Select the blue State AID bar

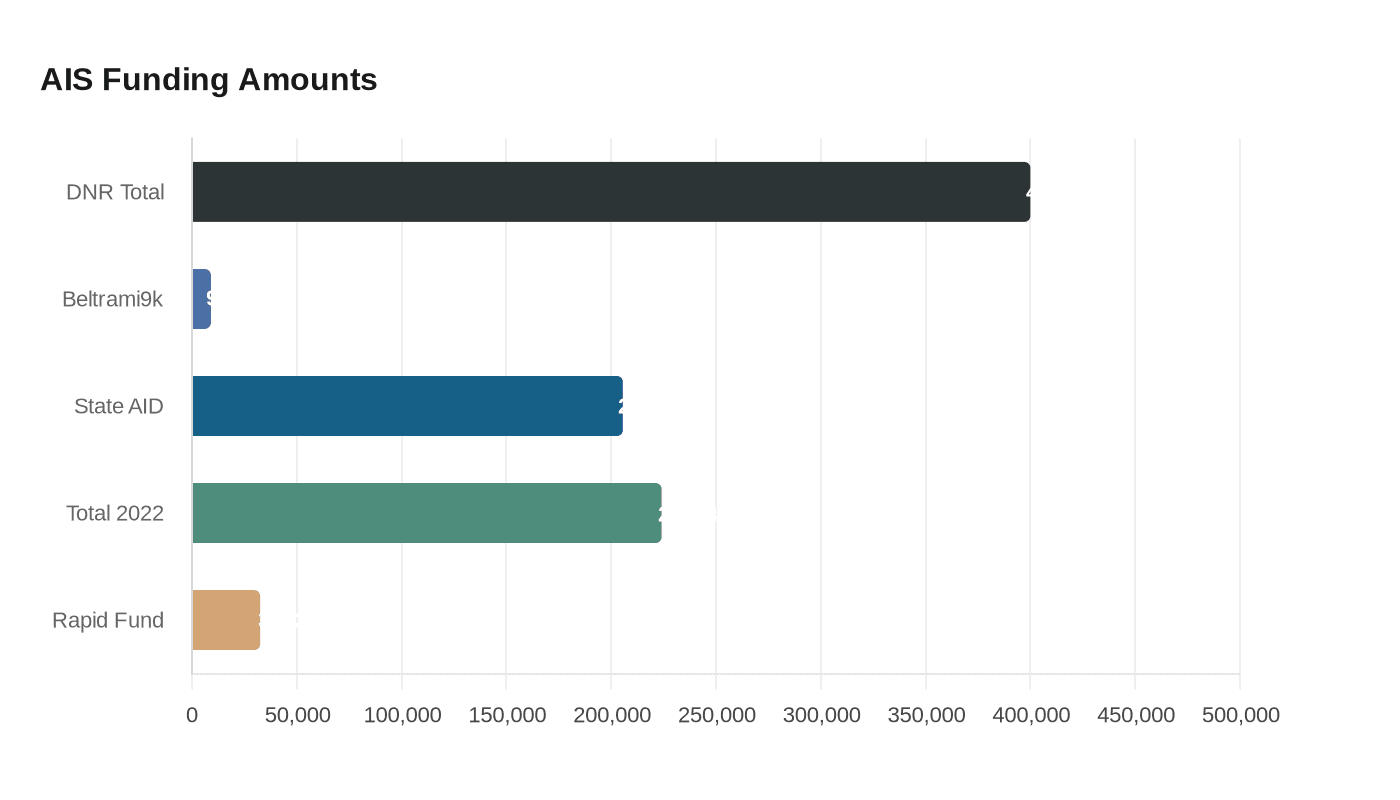click(x=407, y=406)
